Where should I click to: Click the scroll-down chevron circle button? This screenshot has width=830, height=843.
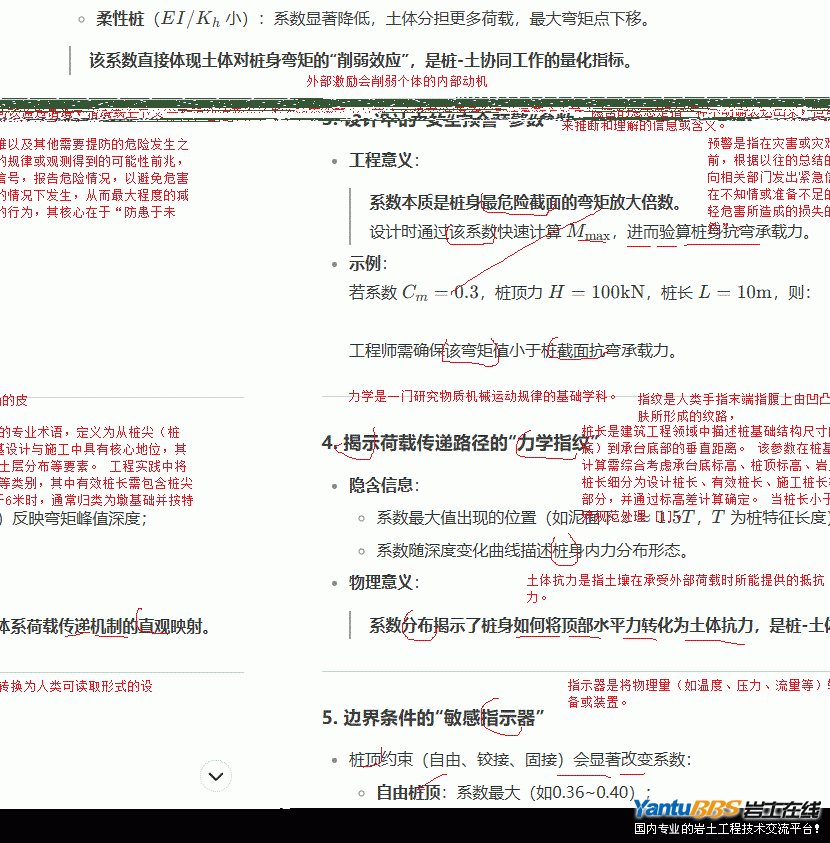click(x=216, y=776)
